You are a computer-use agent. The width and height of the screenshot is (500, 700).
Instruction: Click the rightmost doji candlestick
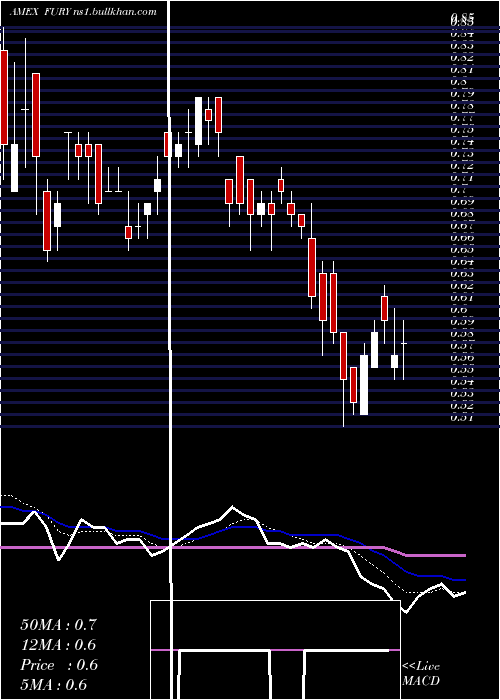tap(404, 350)
